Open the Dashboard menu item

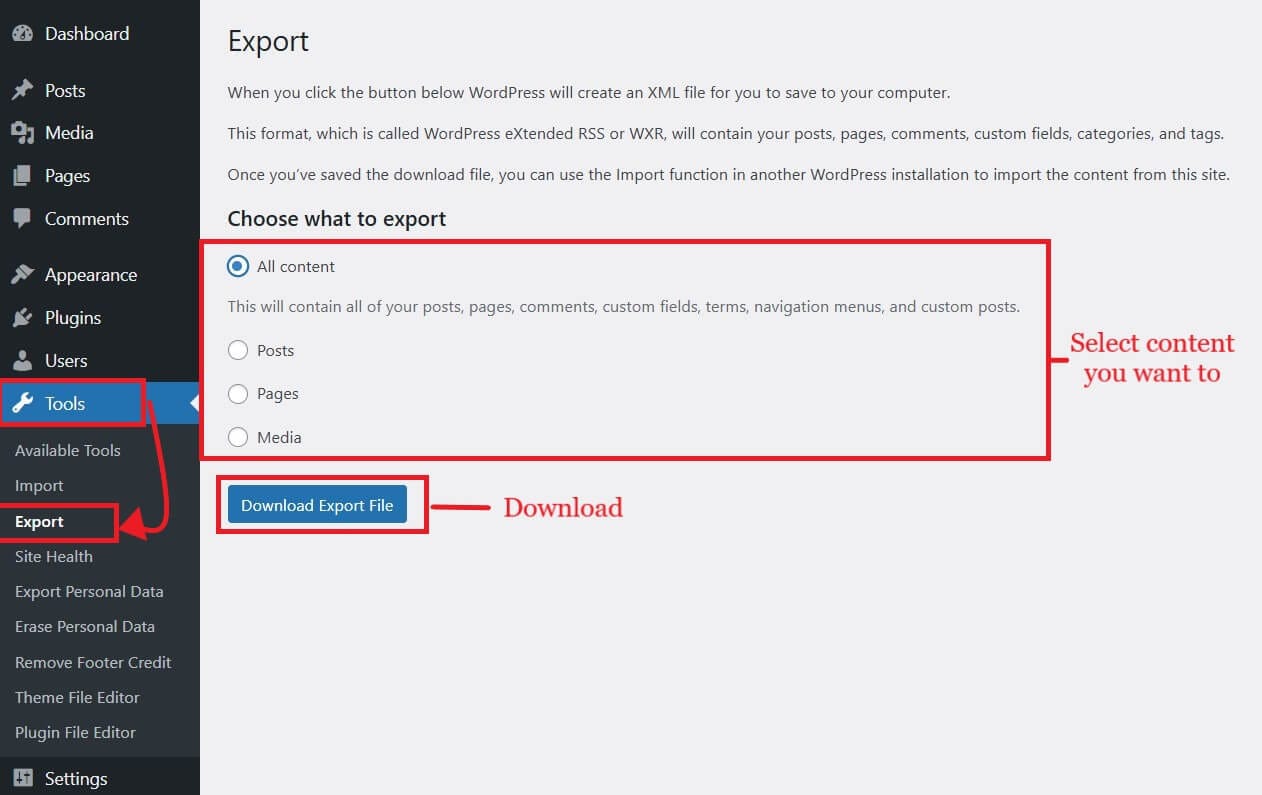[x=87, y=33]
